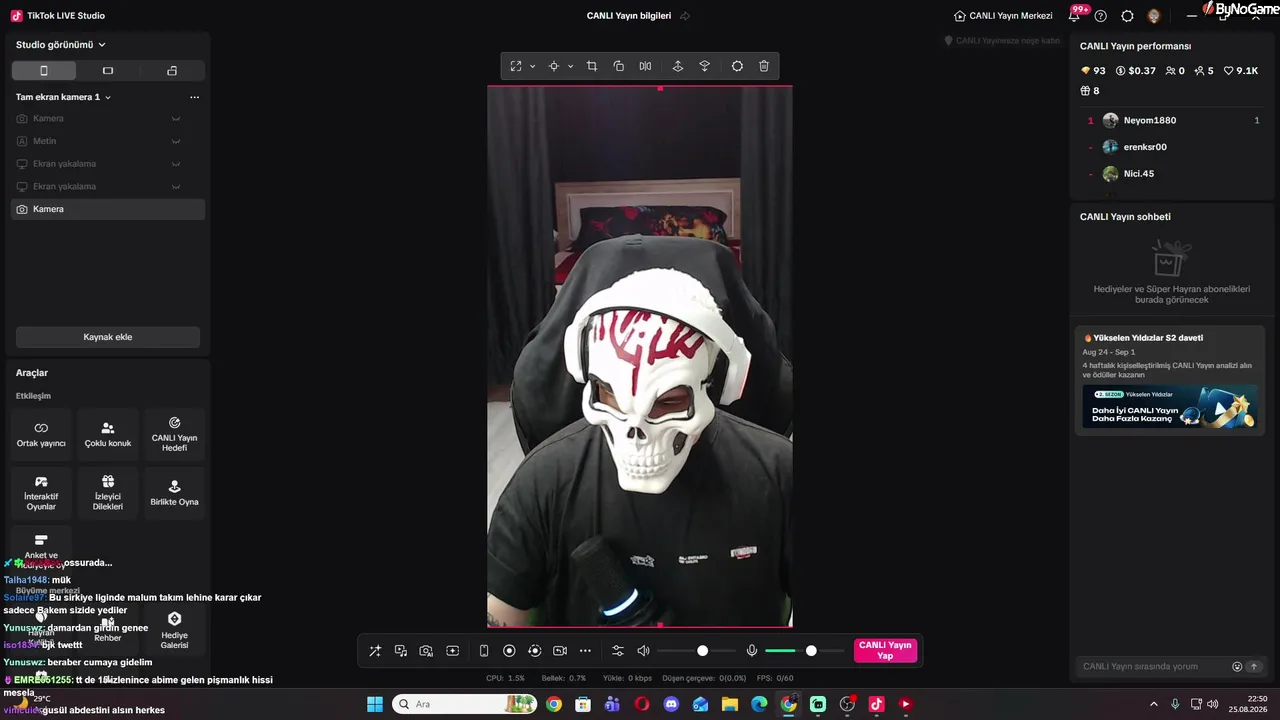Send the chat comment with the arrow icon
The width and height of the screenshot is (1280, 720).
[x=1254, y=666]
